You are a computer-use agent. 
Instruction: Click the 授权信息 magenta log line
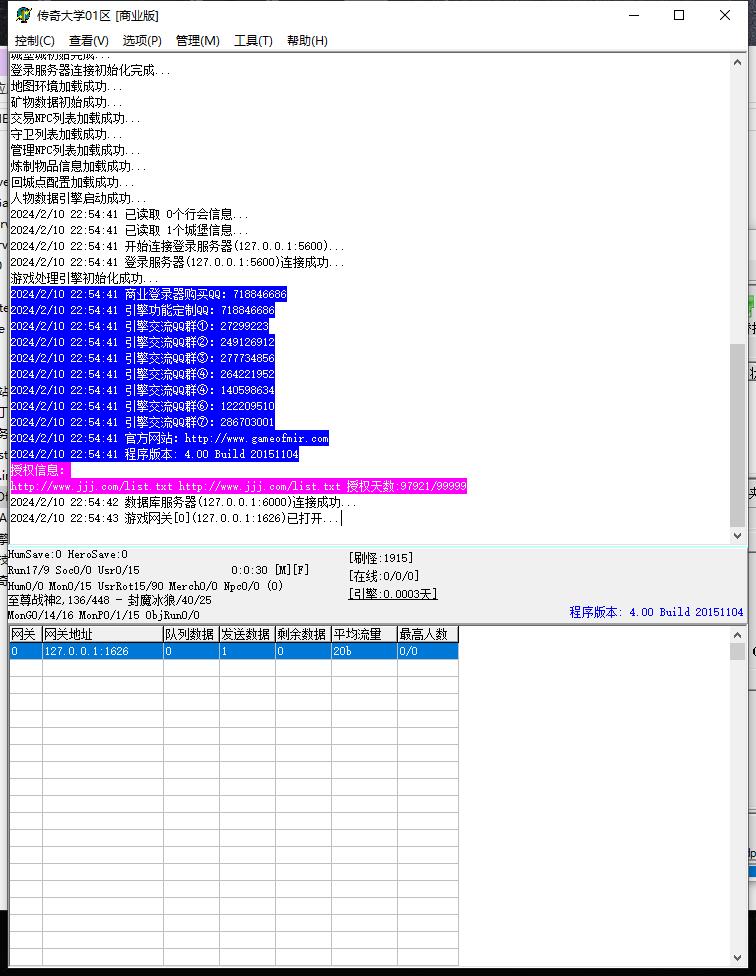click(40, 471)
